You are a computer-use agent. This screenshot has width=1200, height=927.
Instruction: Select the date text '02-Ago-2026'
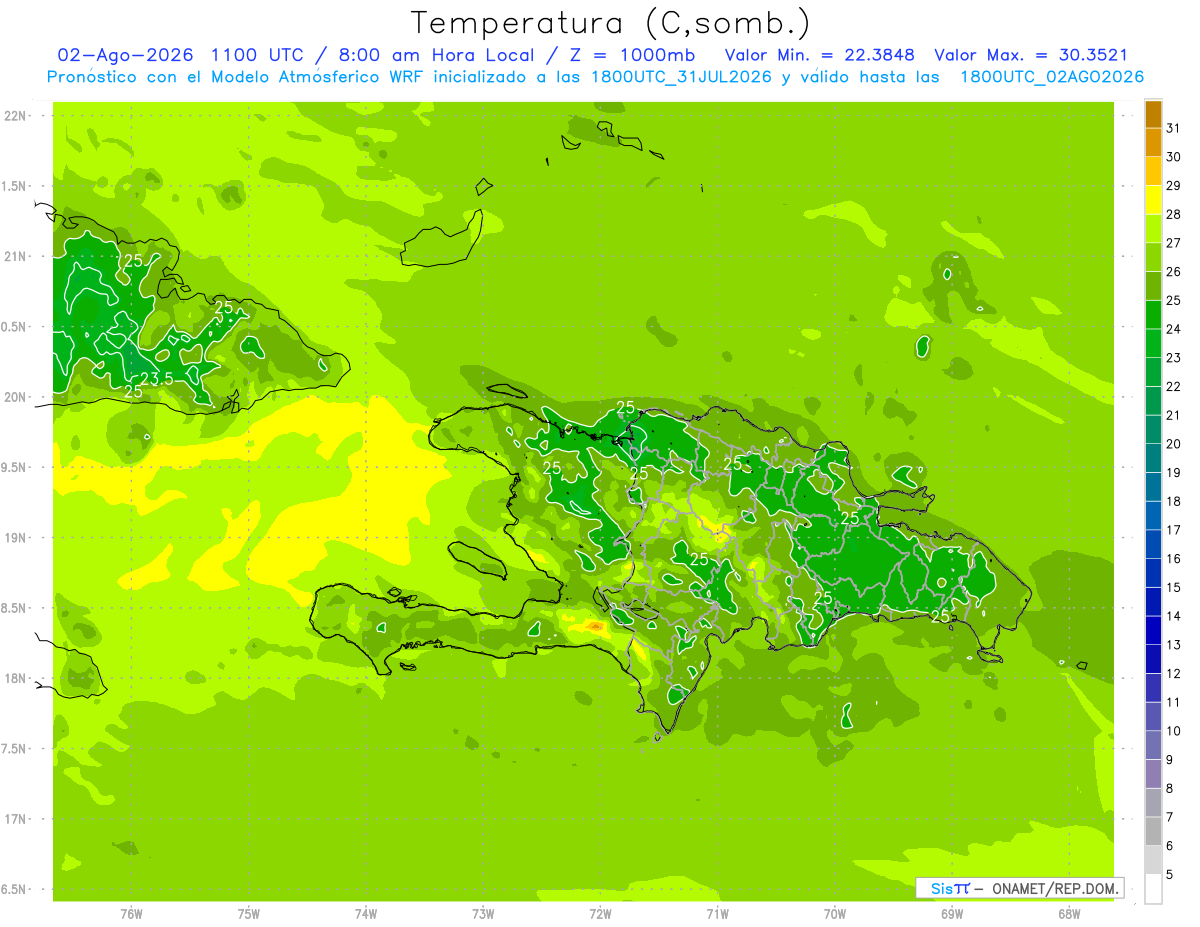(125, 55)
